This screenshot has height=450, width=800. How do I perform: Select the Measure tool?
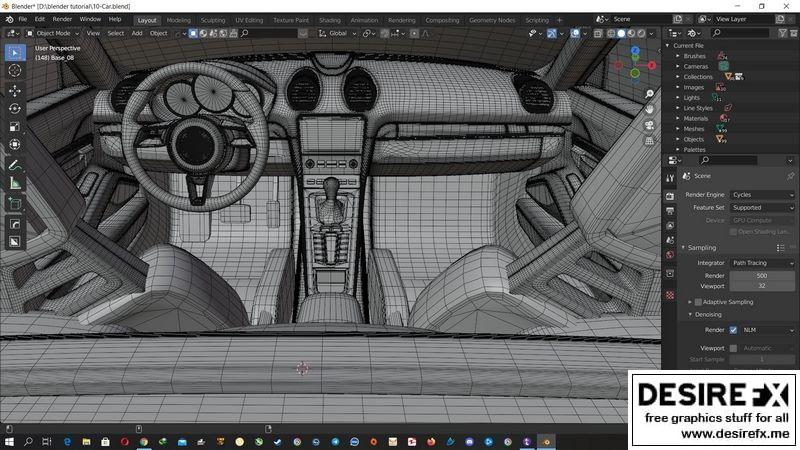pos(15,183)
